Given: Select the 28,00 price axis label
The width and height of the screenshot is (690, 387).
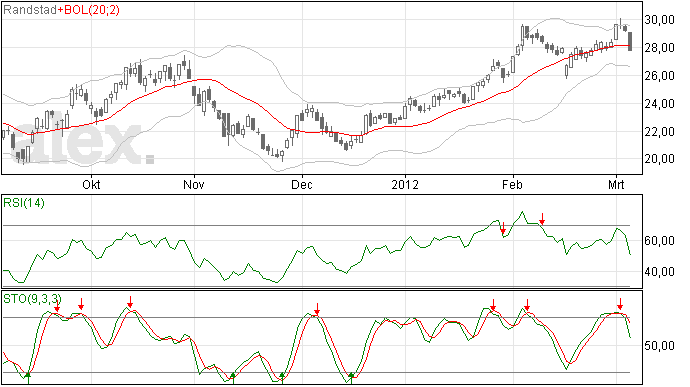Looking at the screenshot, I should (x=659, y=48).
